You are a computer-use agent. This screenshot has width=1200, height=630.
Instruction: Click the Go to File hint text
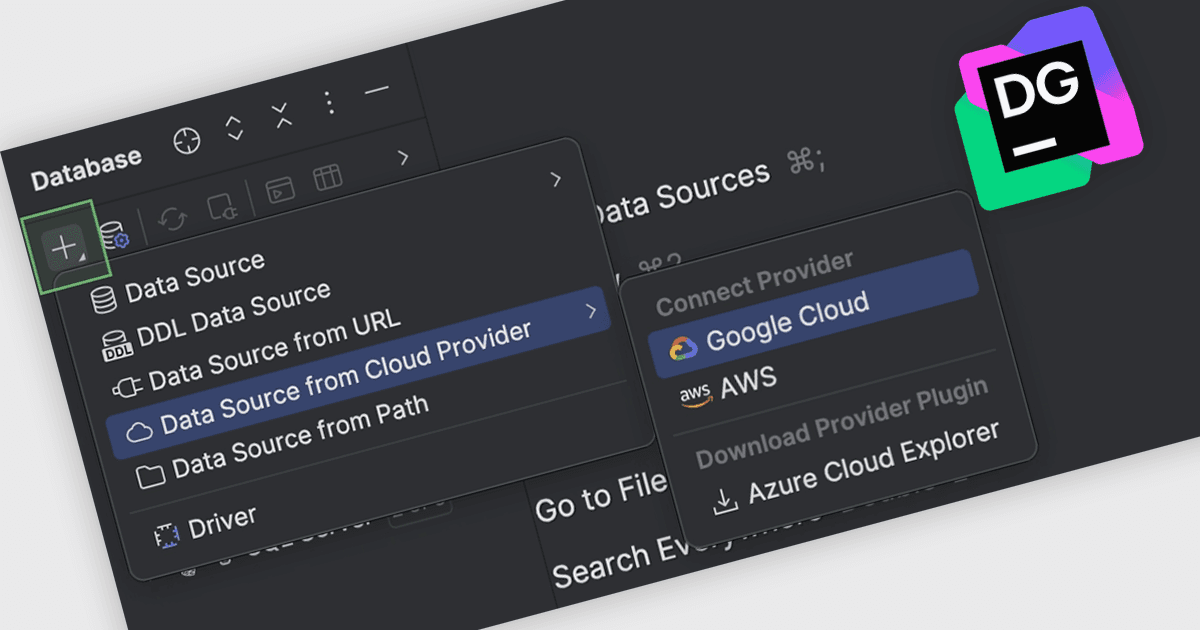pyautogui.click(x=600, y=497)
